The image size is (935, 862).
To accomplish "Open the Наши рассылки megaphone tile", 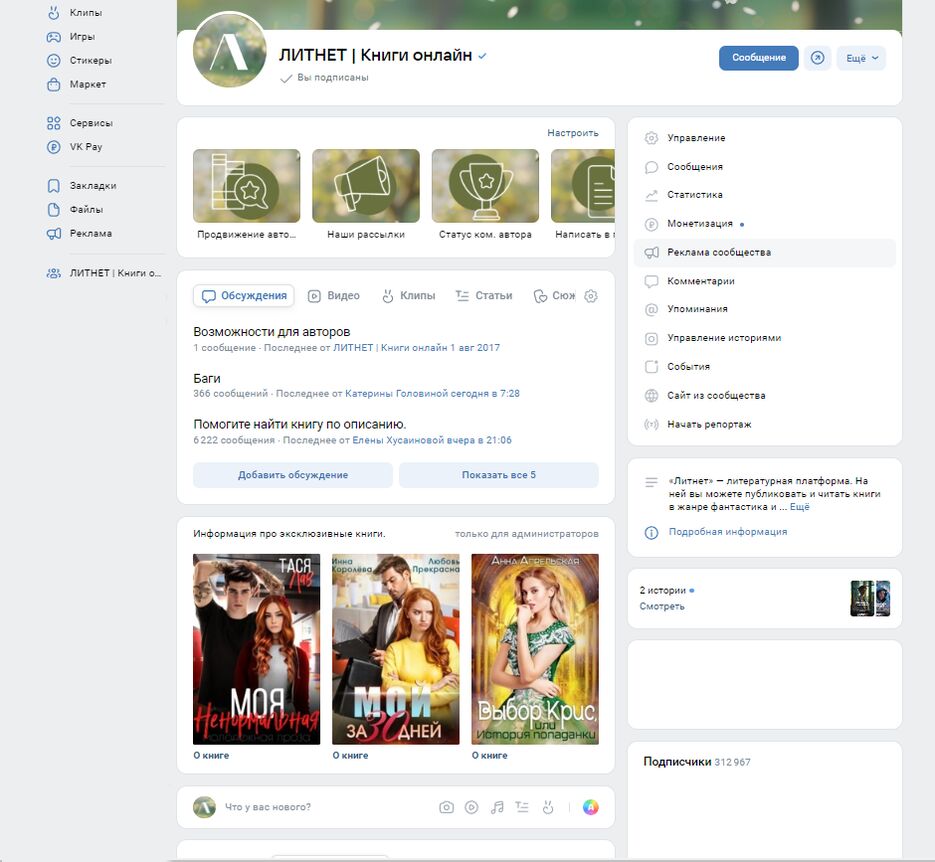I will [366, 195].
